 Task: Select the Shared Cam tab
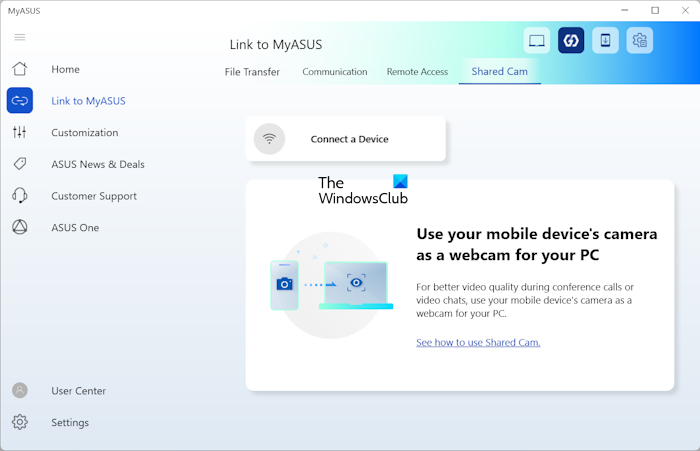[x=499, y=72]
